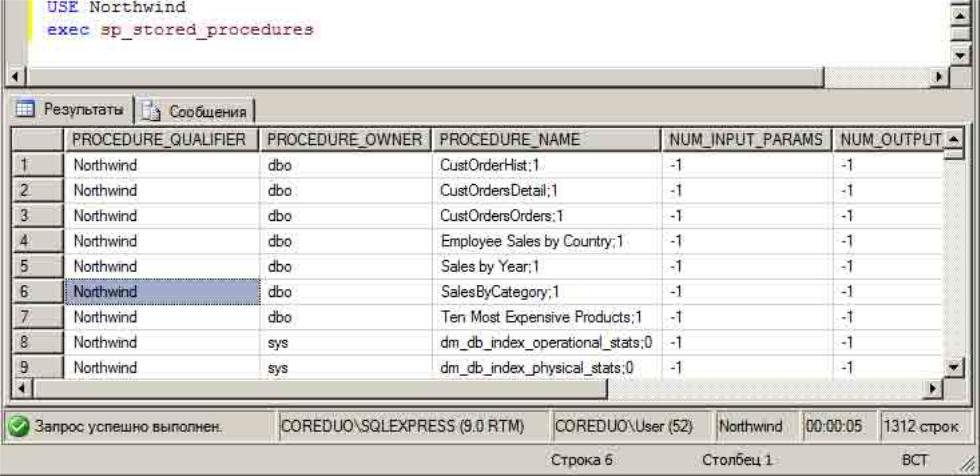Click the results grid horizontal scrollbar thumb
980x476 pixels.
[319, 389]
